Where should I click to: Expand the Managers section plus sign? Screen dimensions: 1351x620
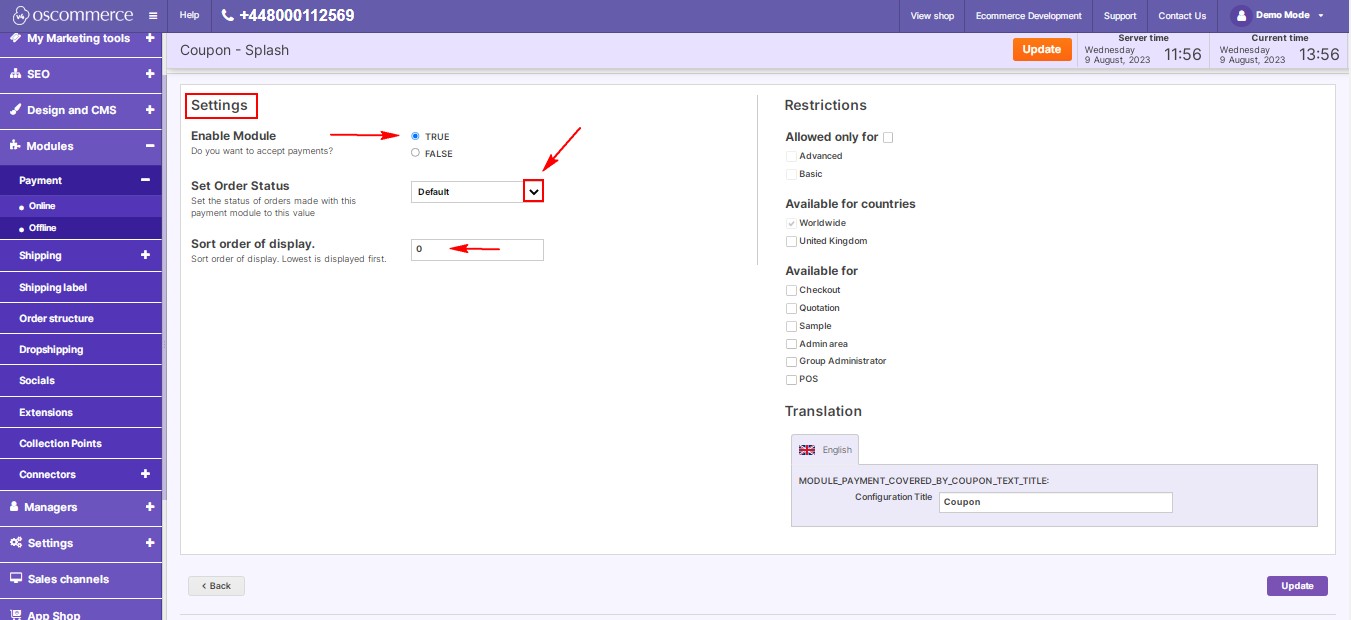pos(149,507)
